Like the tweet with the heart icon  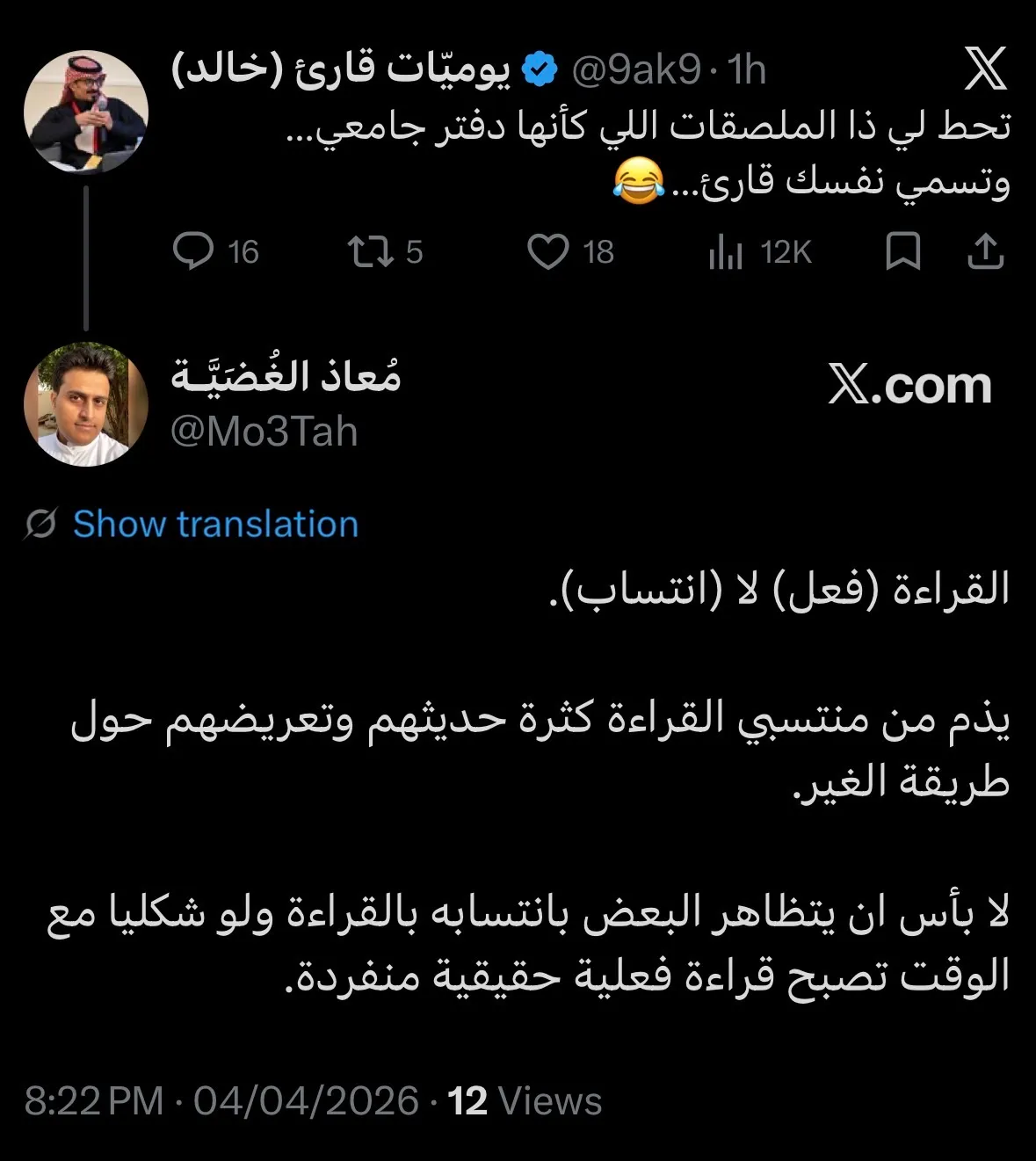tap(547, 251)
